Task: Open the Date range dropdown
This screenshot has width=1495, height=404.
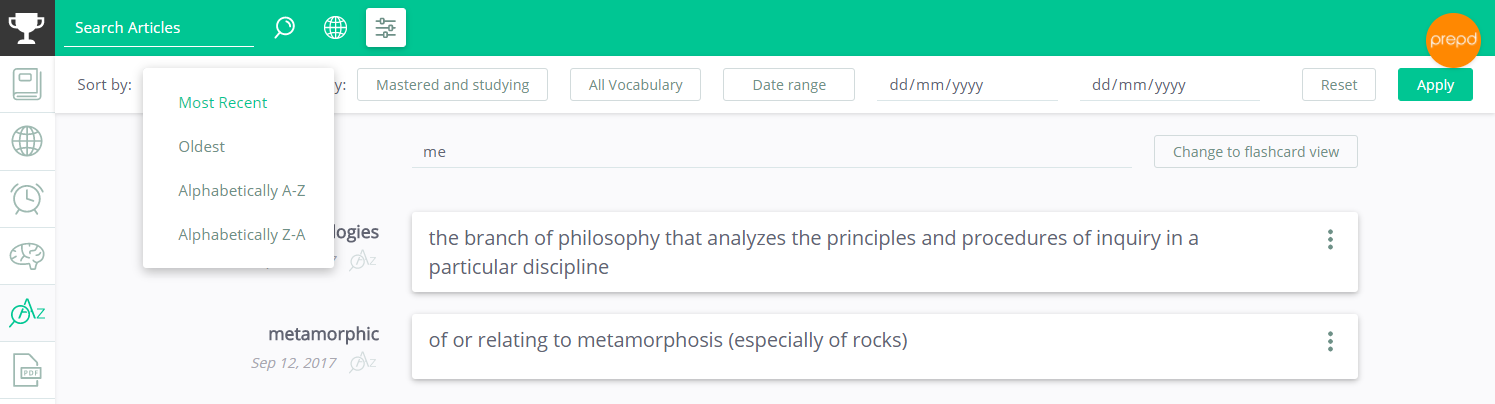Action: coord(789,85)
